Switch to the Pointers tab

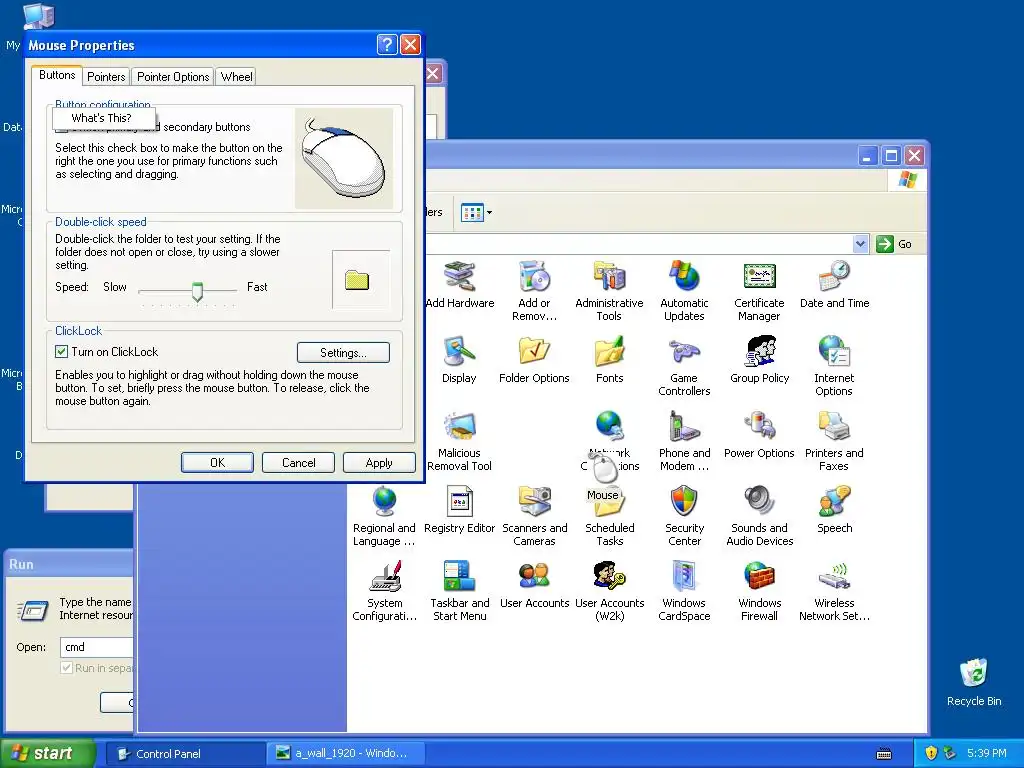(x=106, y=76)
